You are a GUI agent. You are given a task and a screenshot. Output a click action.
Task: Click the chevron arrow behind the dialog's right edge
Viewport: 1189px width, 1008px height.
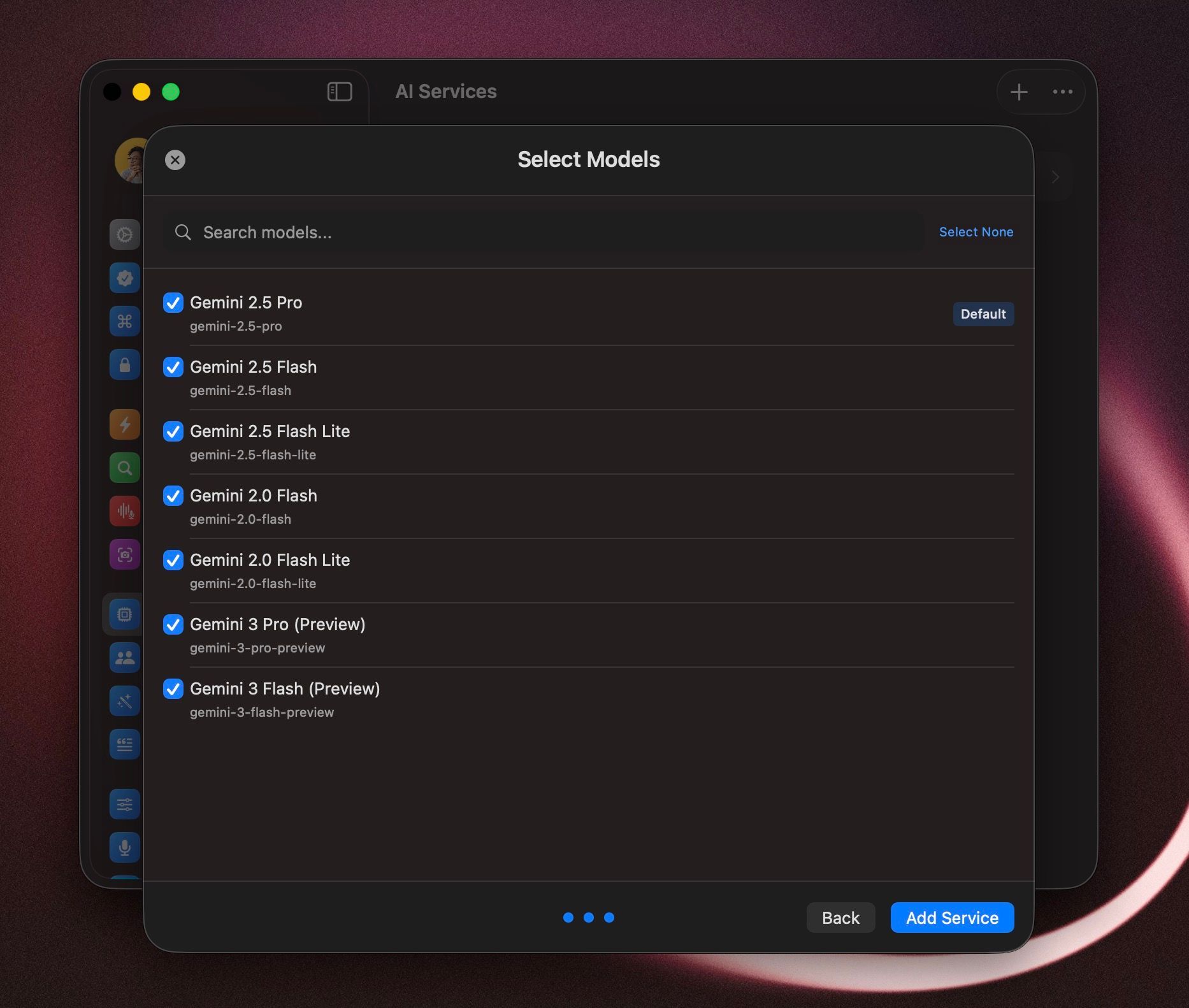click(1055, 176)
